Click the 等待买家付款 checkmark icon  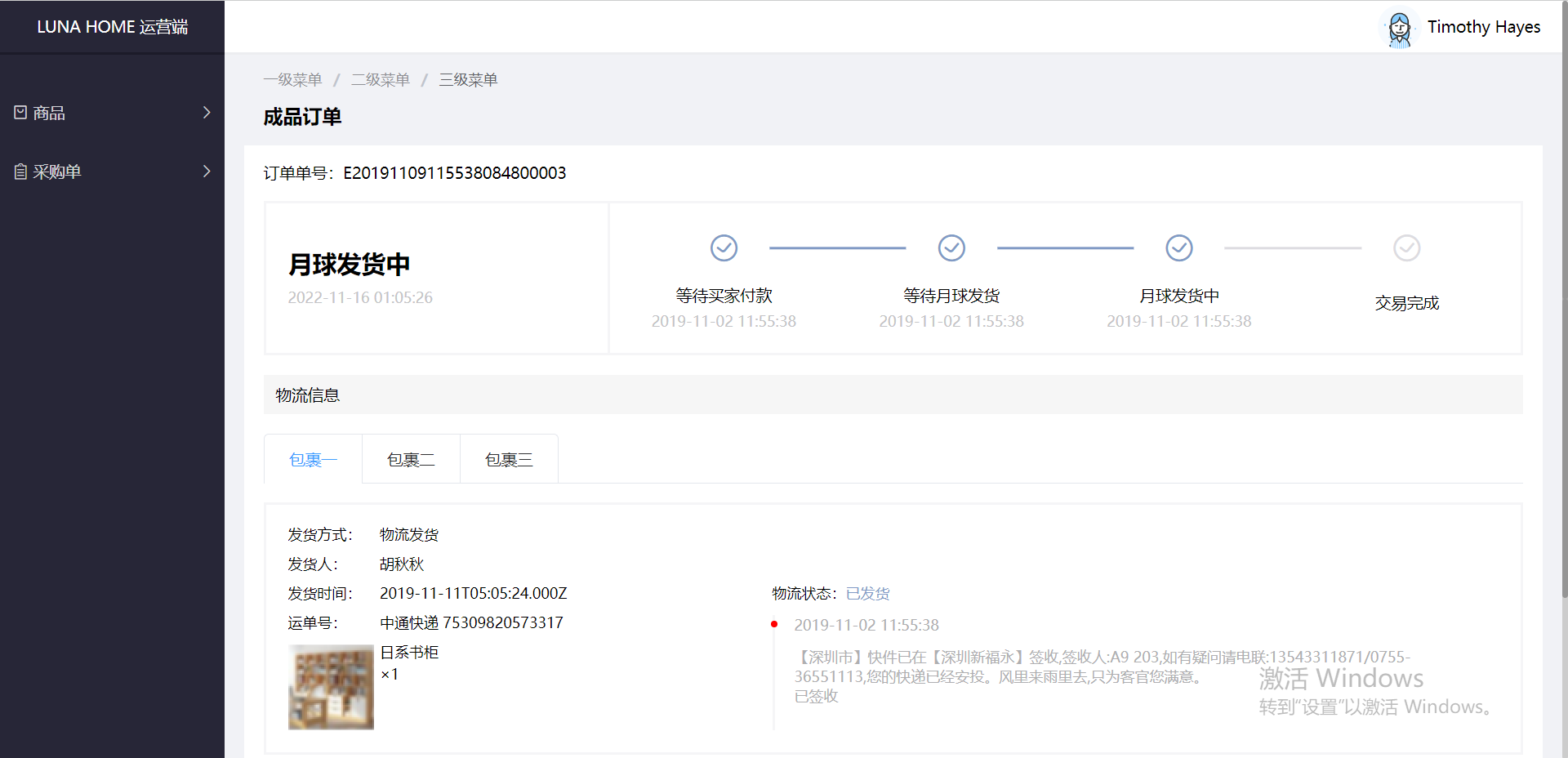(x=724, y=247)
